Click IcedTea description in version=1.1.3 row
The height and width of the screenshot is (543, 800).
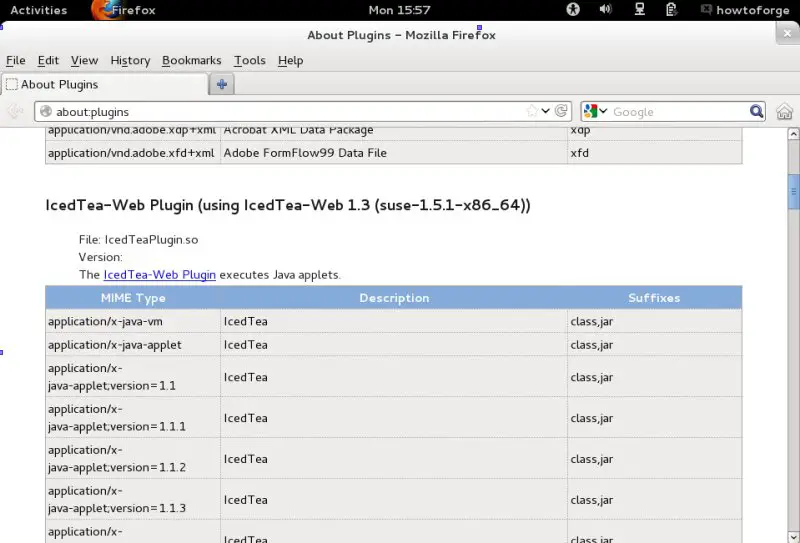coord(245,500)
